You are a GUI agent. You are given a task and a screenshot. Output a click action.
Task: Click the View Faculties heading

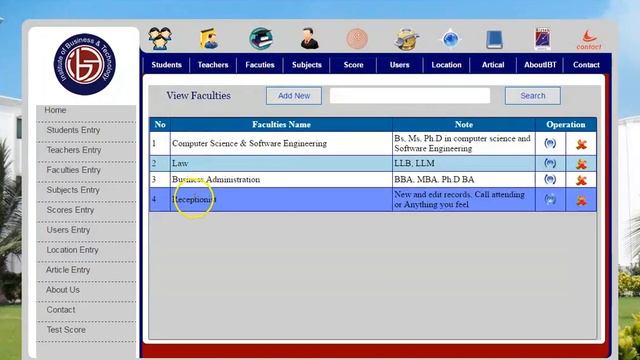(x=198, y=96)
